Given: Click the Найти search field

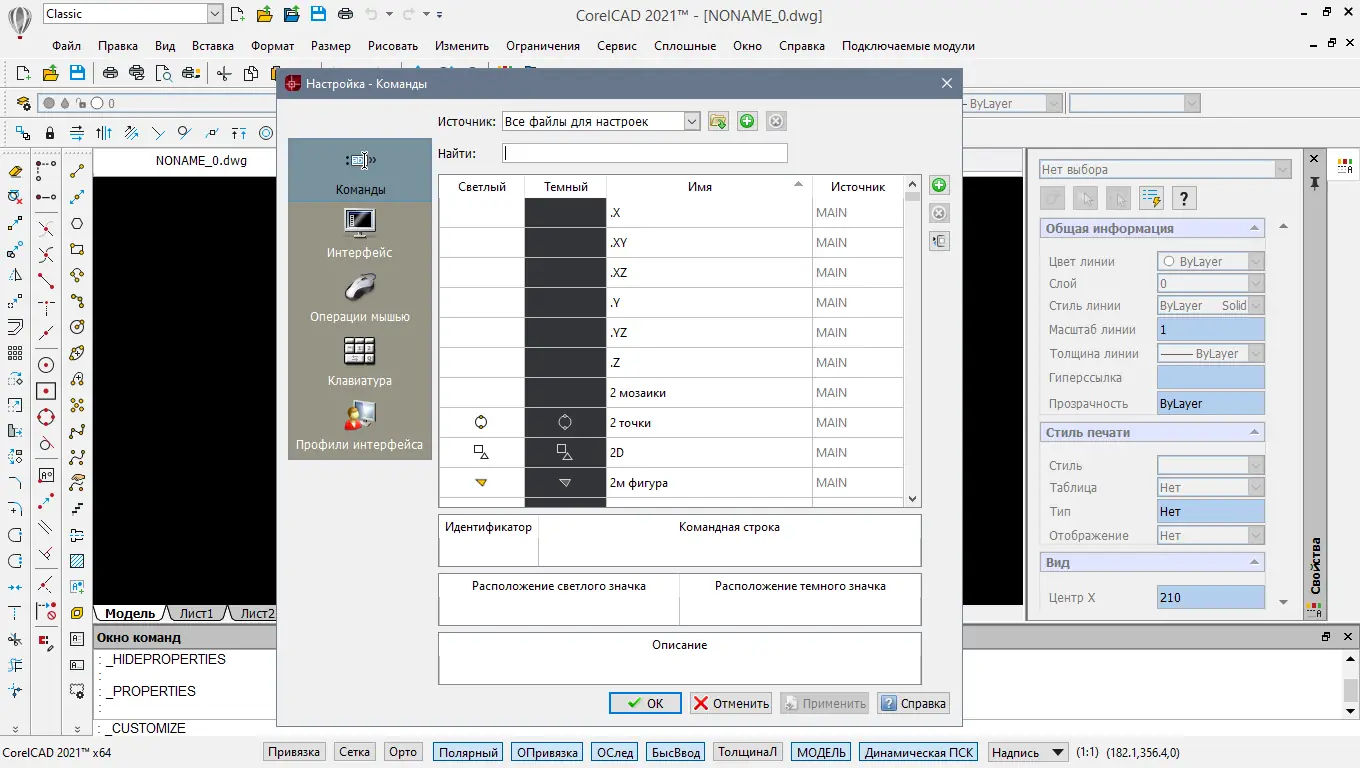Looking at the screenshot, I should pyautogui.click(x=645, y=152).
